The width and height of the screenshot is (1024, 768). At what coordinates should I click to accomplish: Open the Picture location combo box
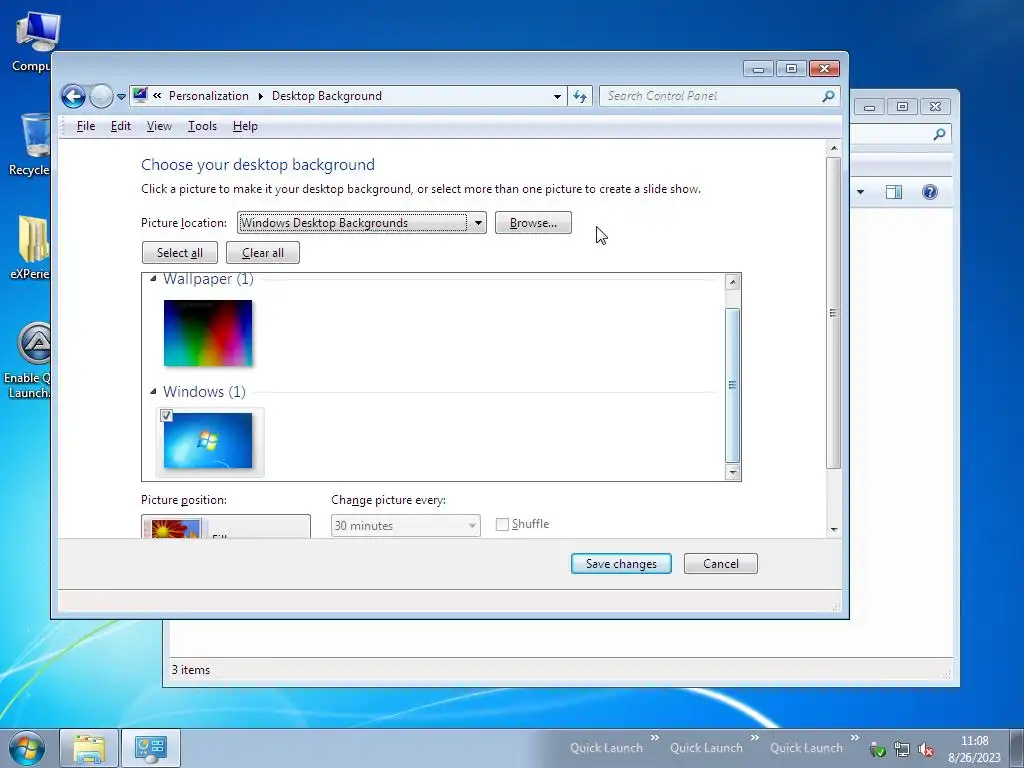tap(362, 223)
